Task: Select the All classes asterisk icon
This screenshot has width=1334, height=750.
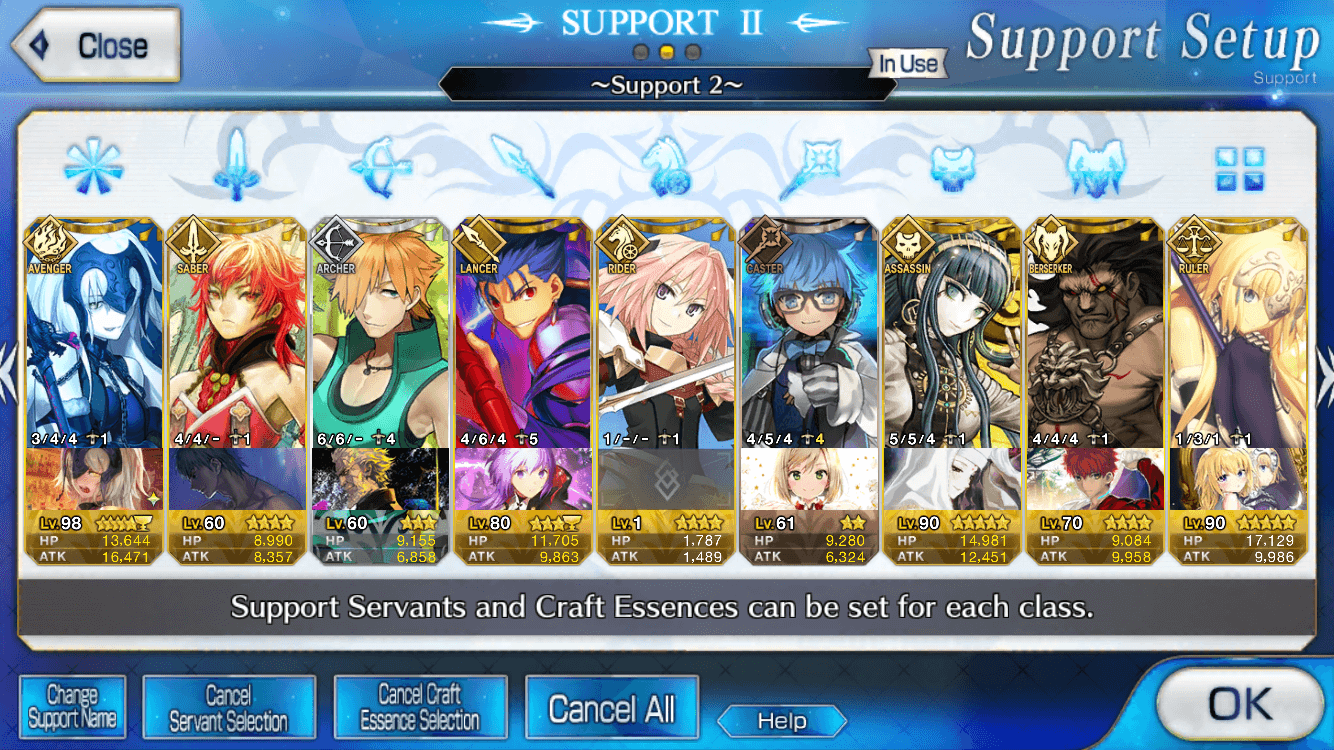Action: click(94, 165)
